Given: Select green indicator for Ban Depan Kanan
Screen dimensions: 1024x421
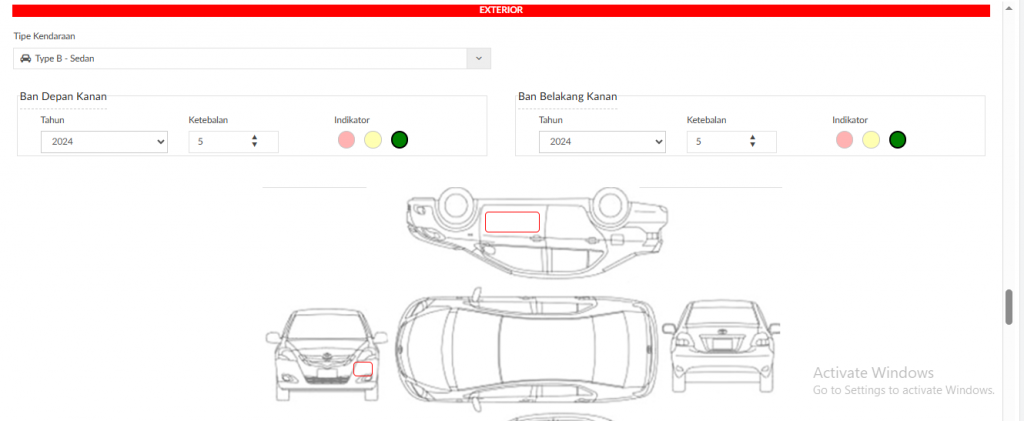Looking at the screenshot, I should click(x=399, y=140).
